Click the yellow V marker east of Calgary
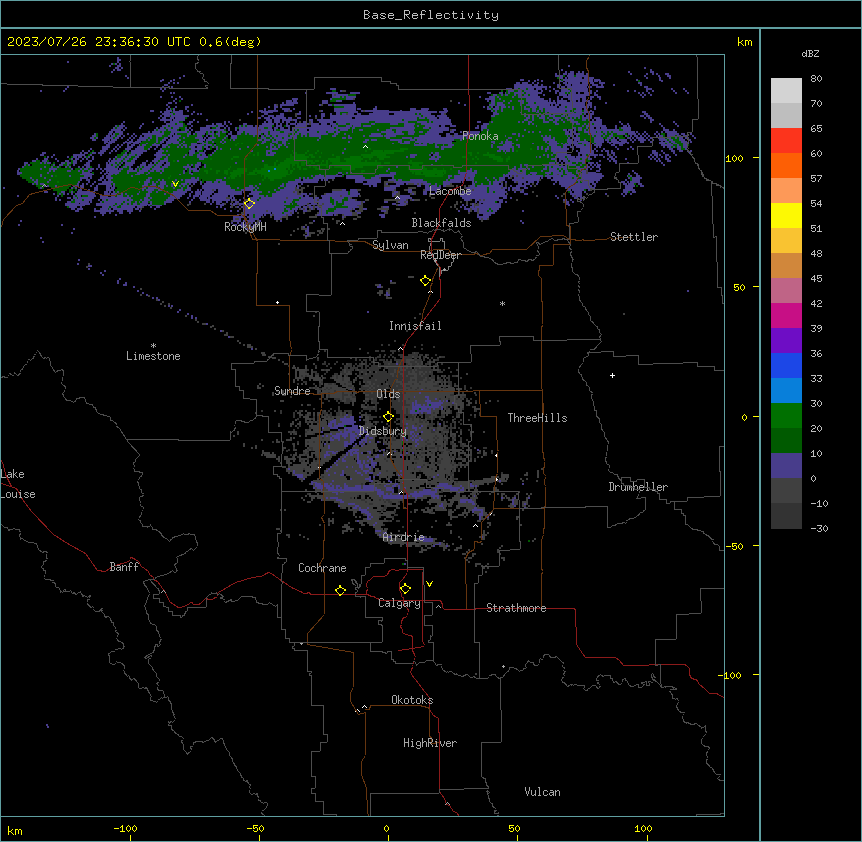Image resolution: width=862 pixels, height=842 pixels. click(429, 584)
